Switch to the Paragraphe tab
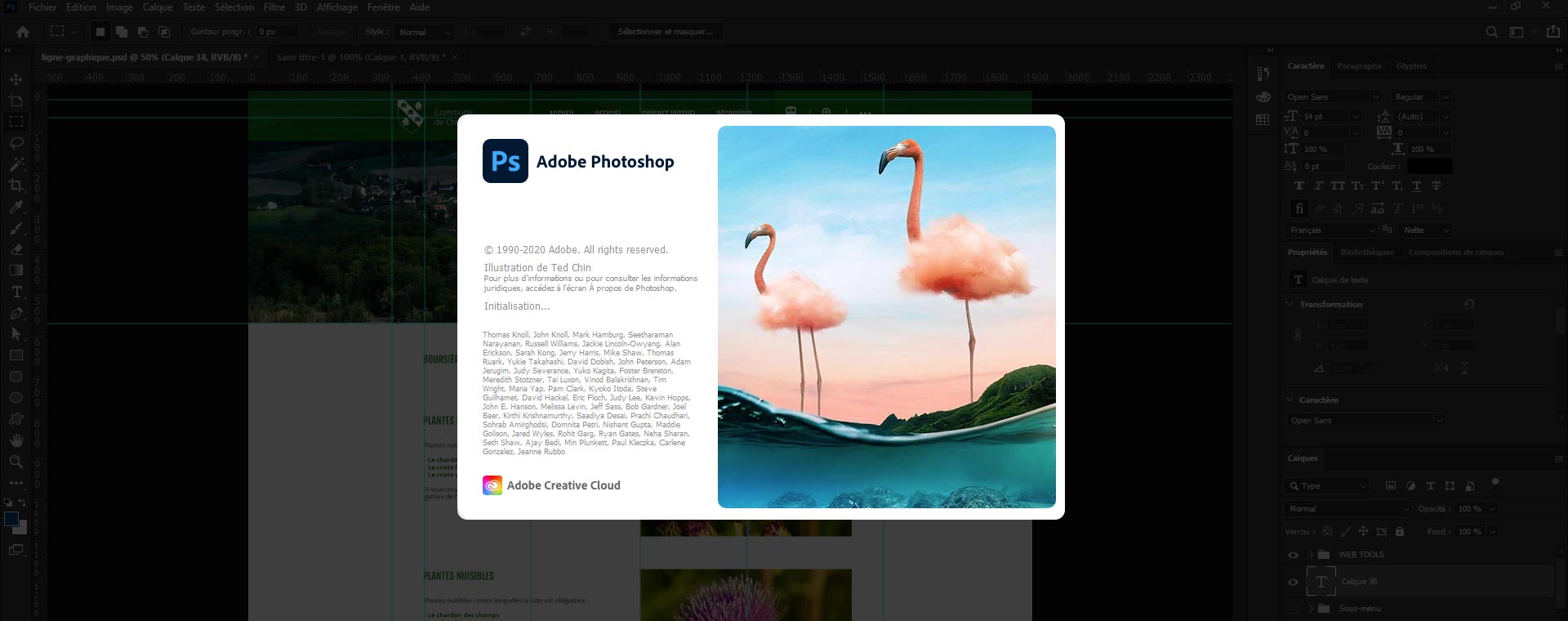This screenshot has height=621, width=1568. tap(1360, 66)
